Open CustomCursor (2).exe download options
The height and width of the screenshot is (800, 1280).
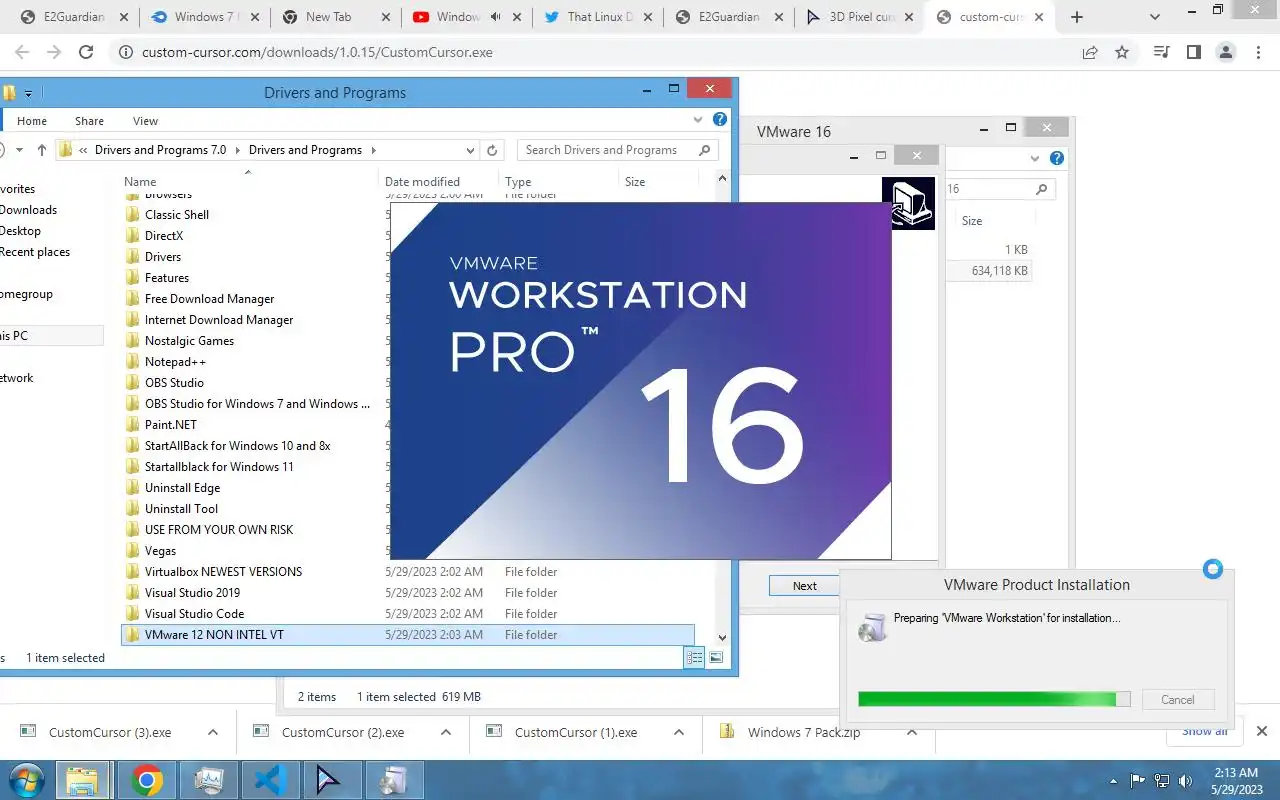click(x=446, y=732)
